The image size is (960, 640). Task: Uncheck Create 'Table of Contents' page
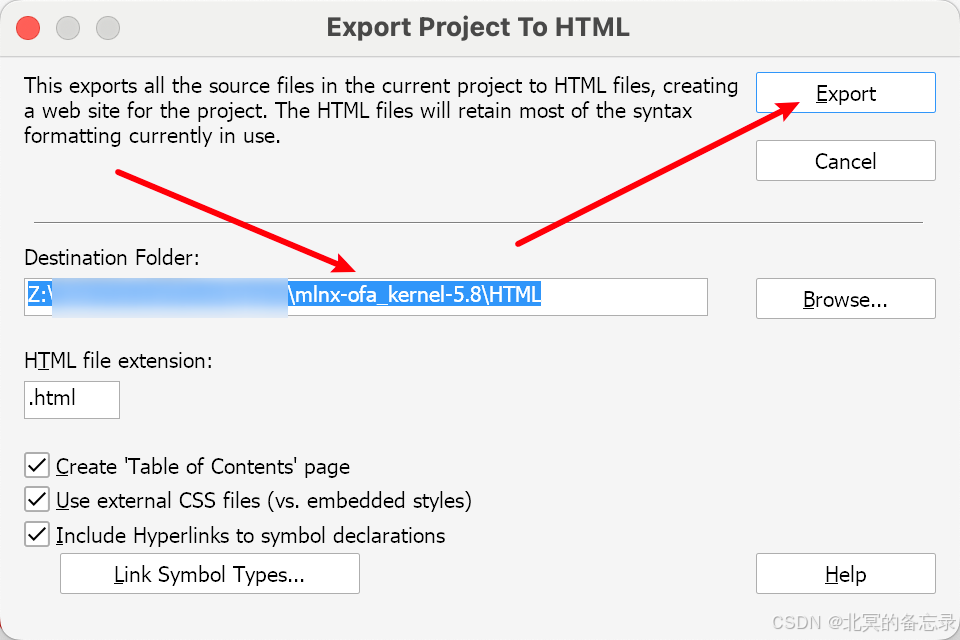pyautogui.click(x=37, y=465)
